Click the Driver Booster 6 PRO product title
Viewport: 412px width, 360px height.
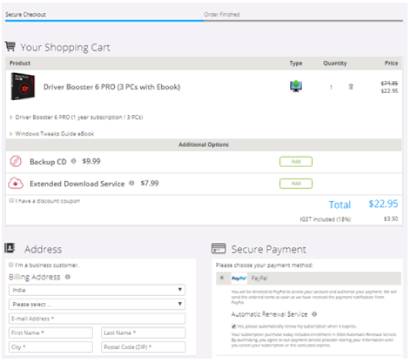click(x=112, y=87)
